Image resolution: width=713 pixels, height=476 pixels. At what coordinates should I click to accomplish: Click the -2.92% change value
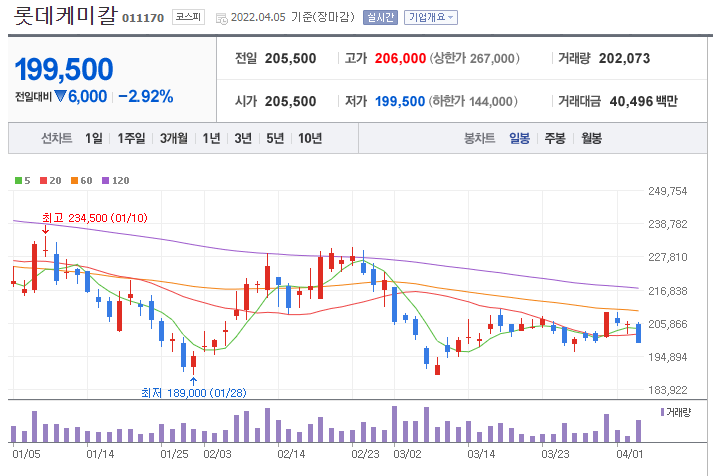click(146, 96)
